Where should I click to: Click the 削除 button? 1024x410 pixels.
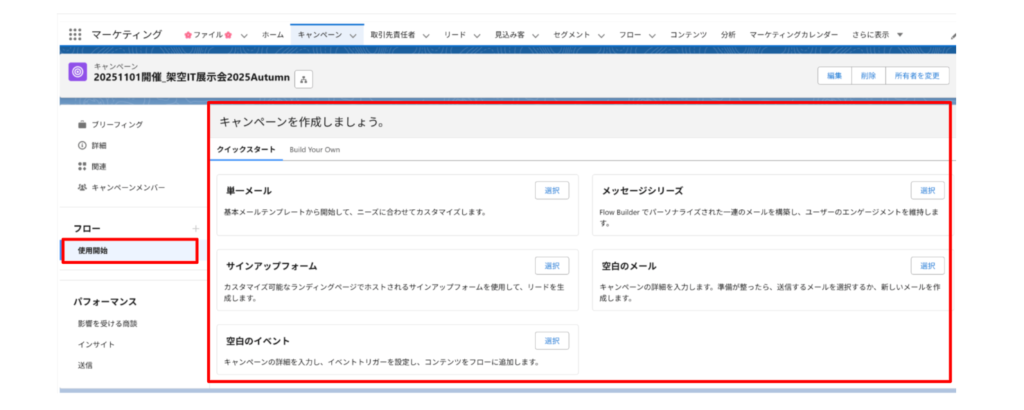pyautogui.click(x=869, y=76)
